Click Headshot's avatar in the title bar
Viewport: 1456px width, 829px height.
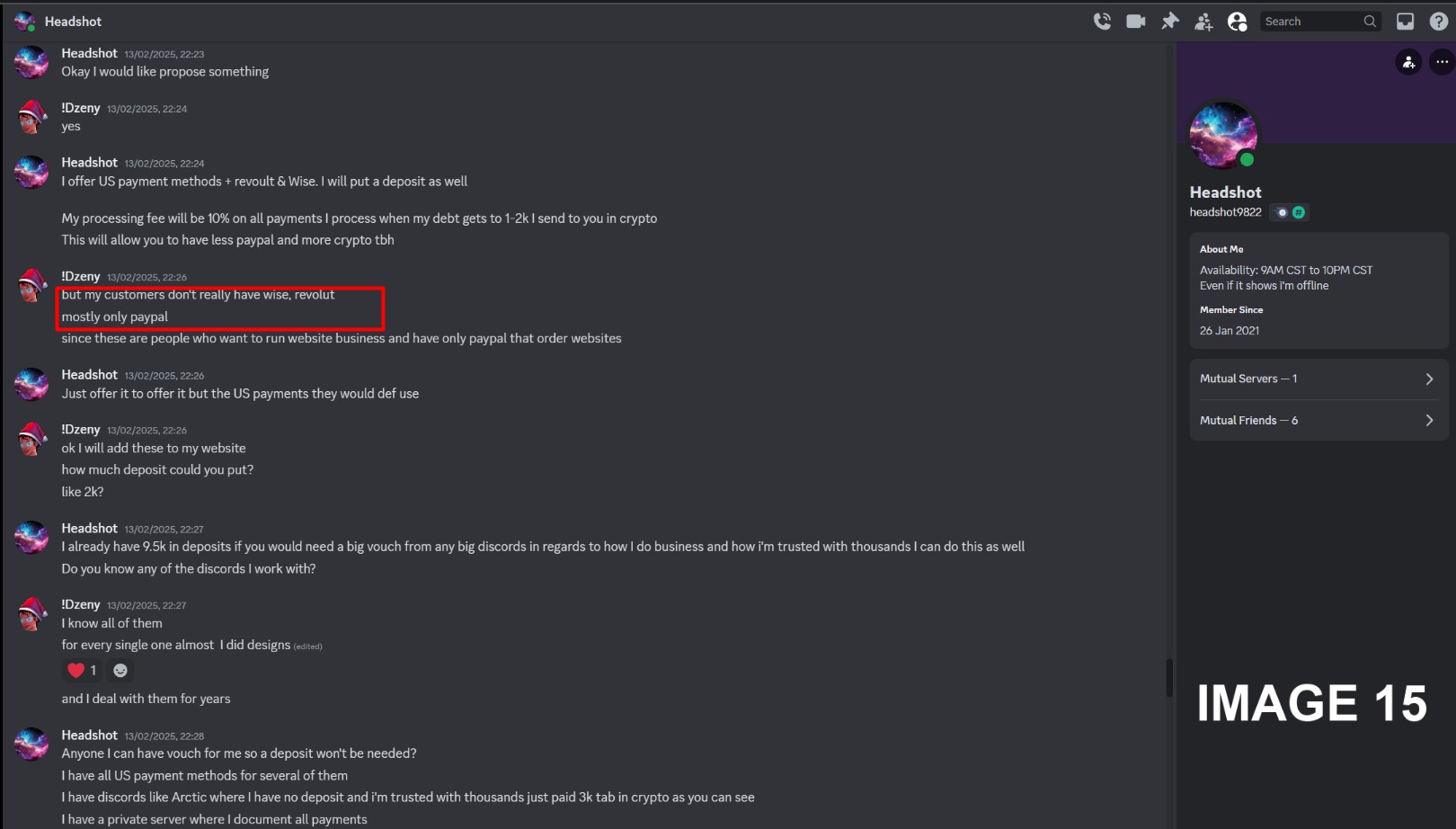click(24, 22)
